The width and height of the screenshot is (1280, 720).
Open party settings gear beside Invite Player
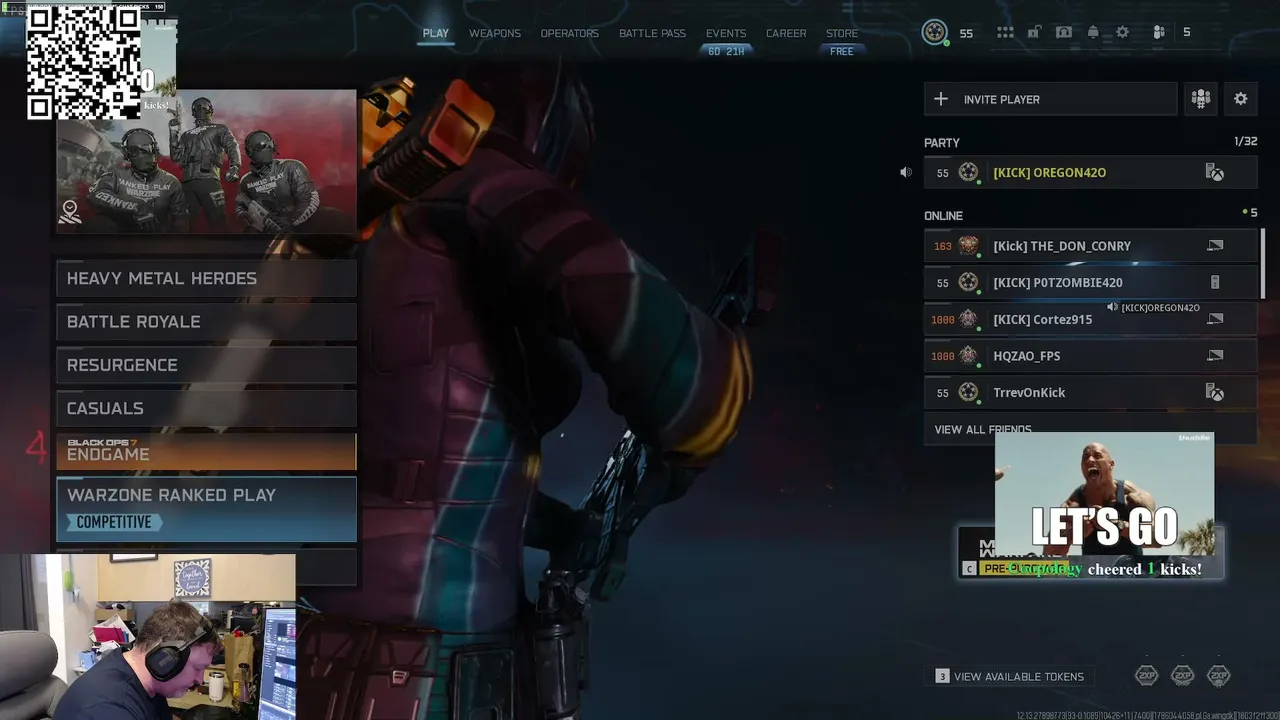[1241, 99]
